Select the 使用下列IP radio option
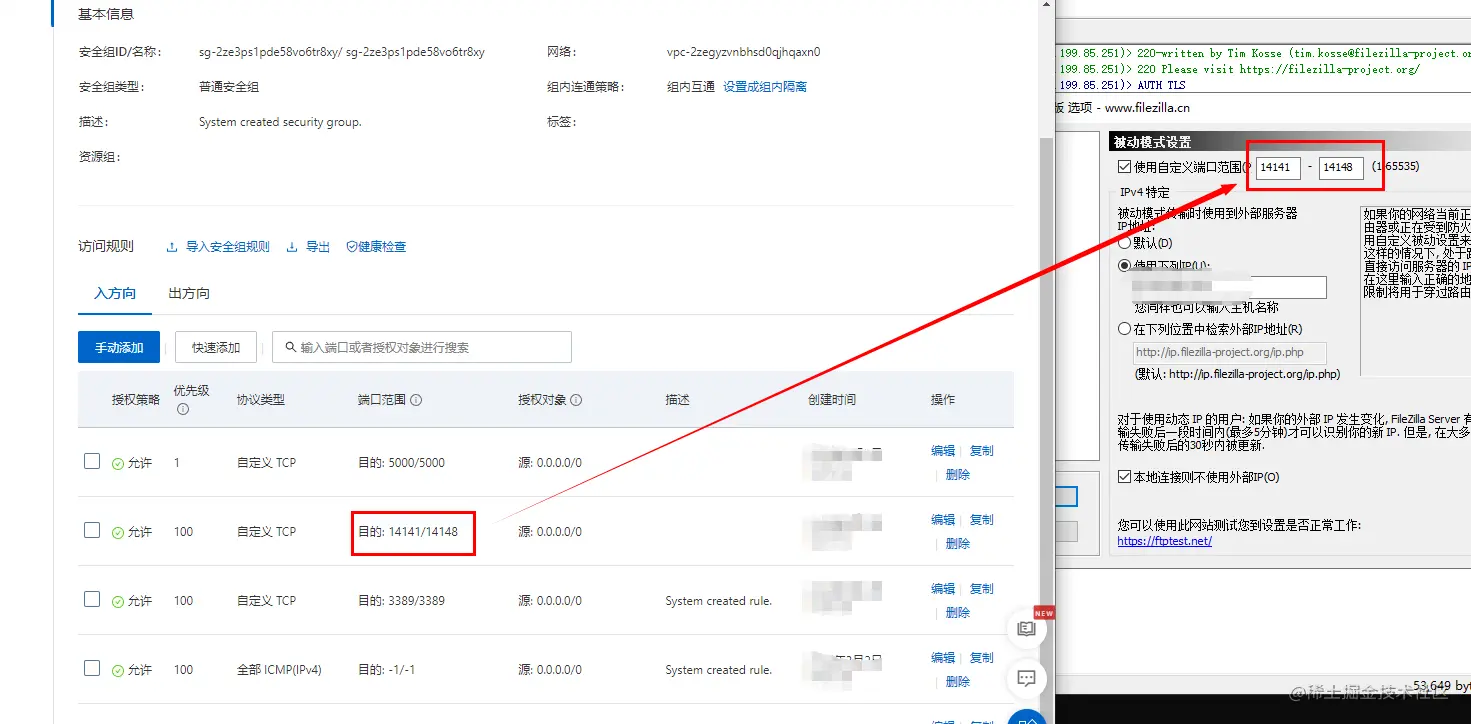This screenshot has width=1471, height=724. point(1125,266)
